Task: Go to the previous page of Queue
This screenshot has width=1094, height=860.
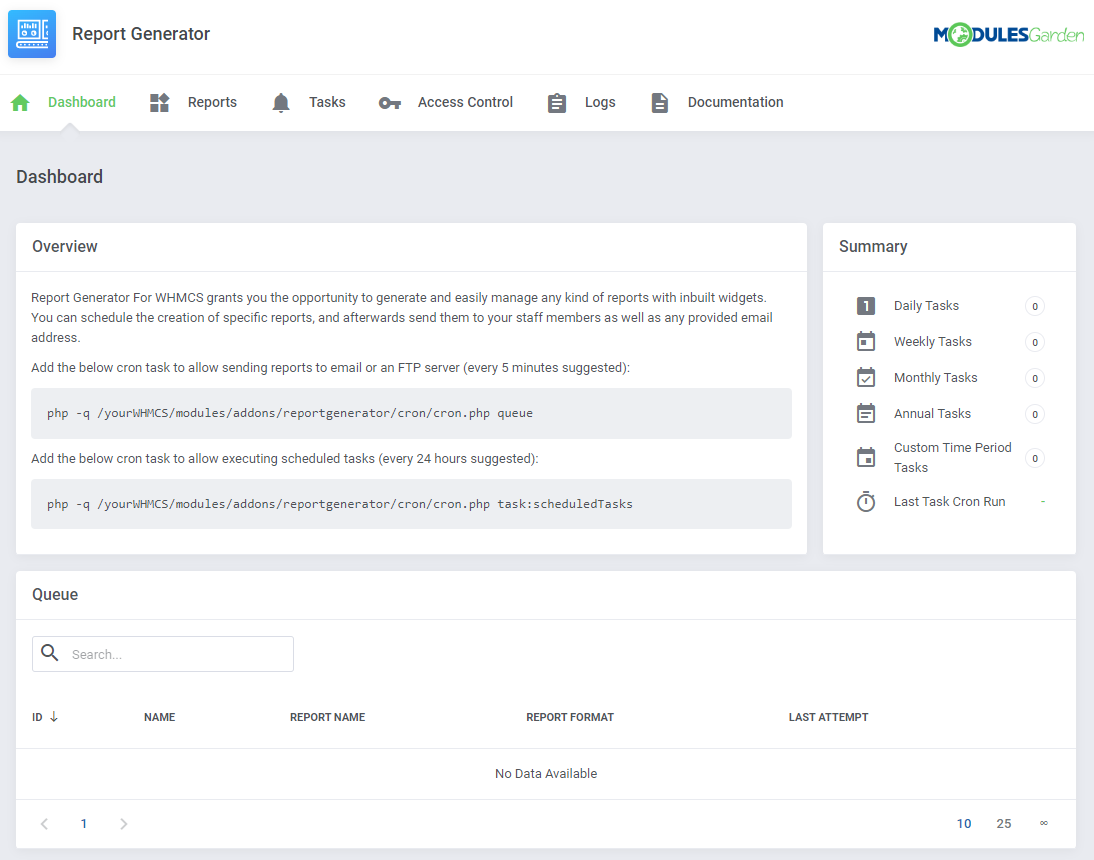Action: (45, 824)
